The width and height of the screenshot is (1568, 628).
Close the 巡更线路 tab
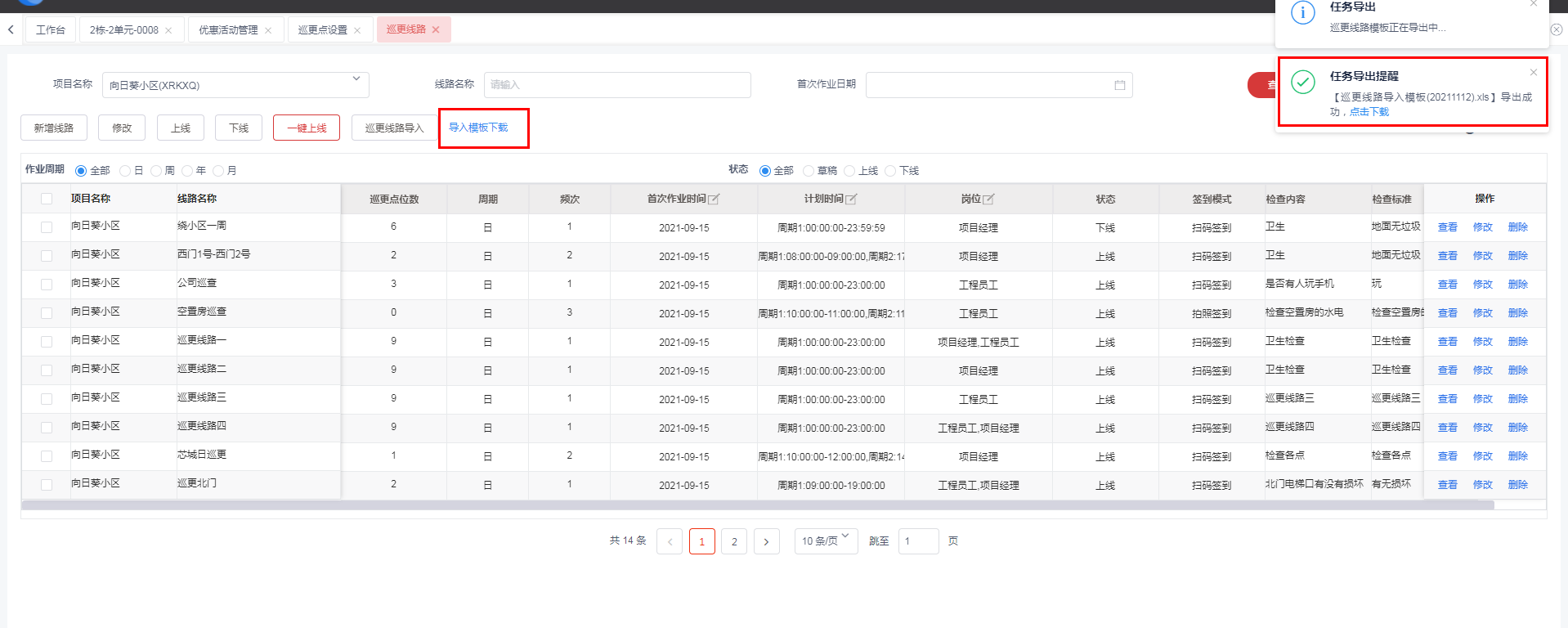point(436,29)
